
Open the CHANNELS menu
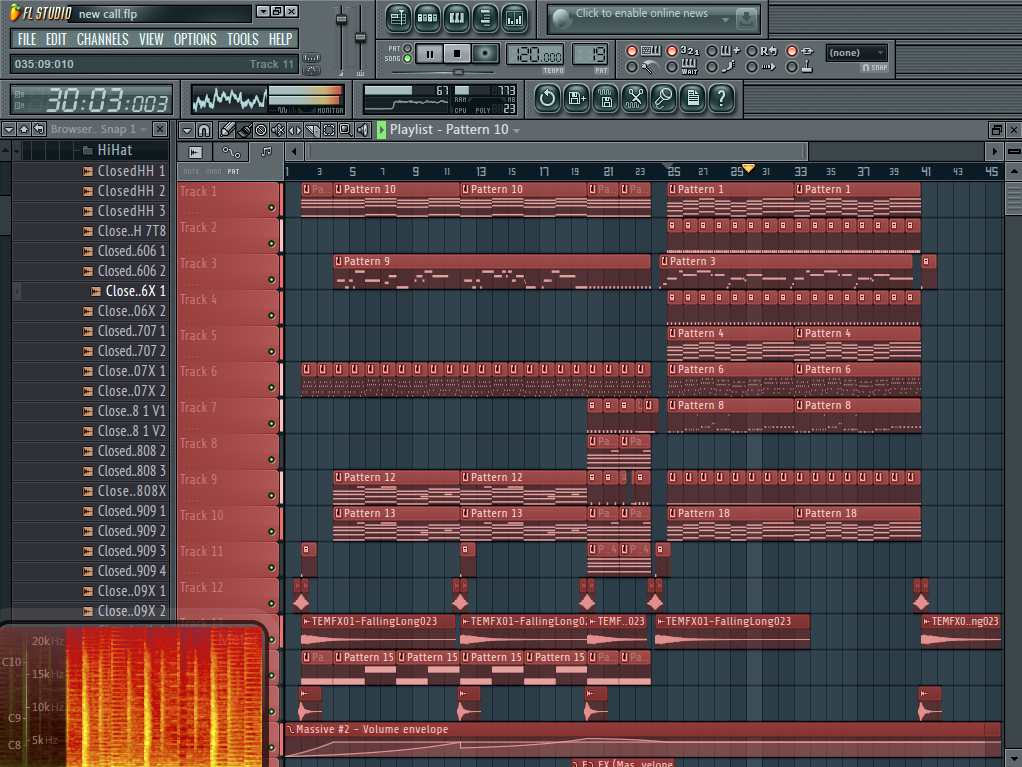click(102, 39)
